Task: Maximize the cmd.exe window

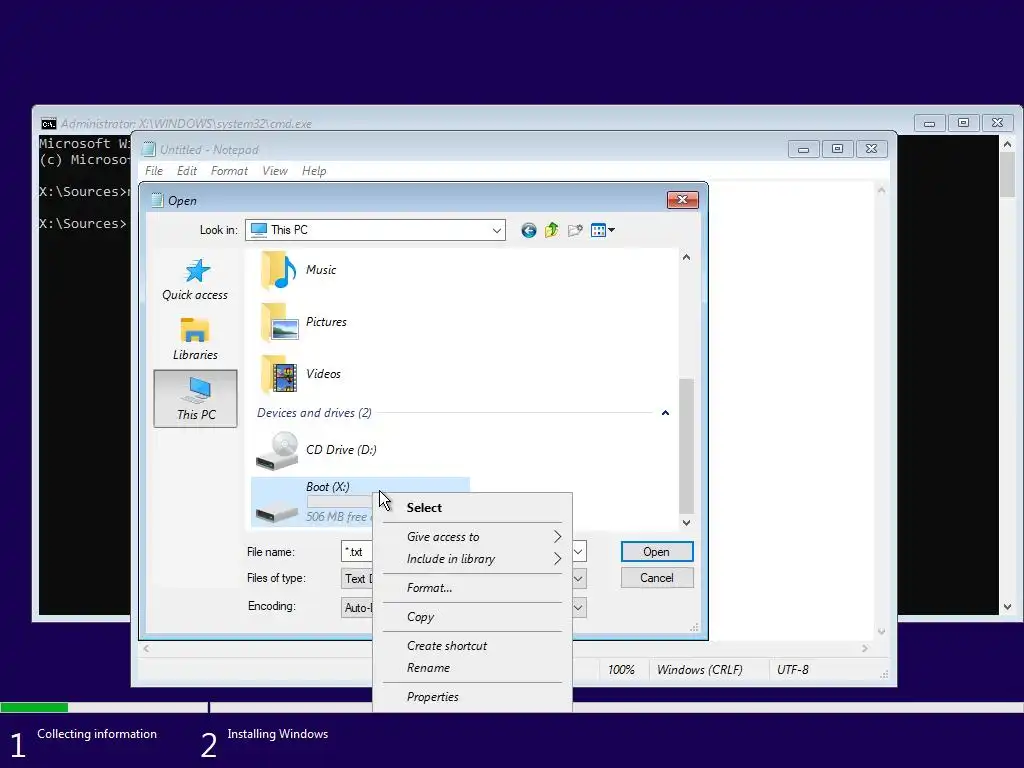Action: pyautogui.click(x=963, y=123)
